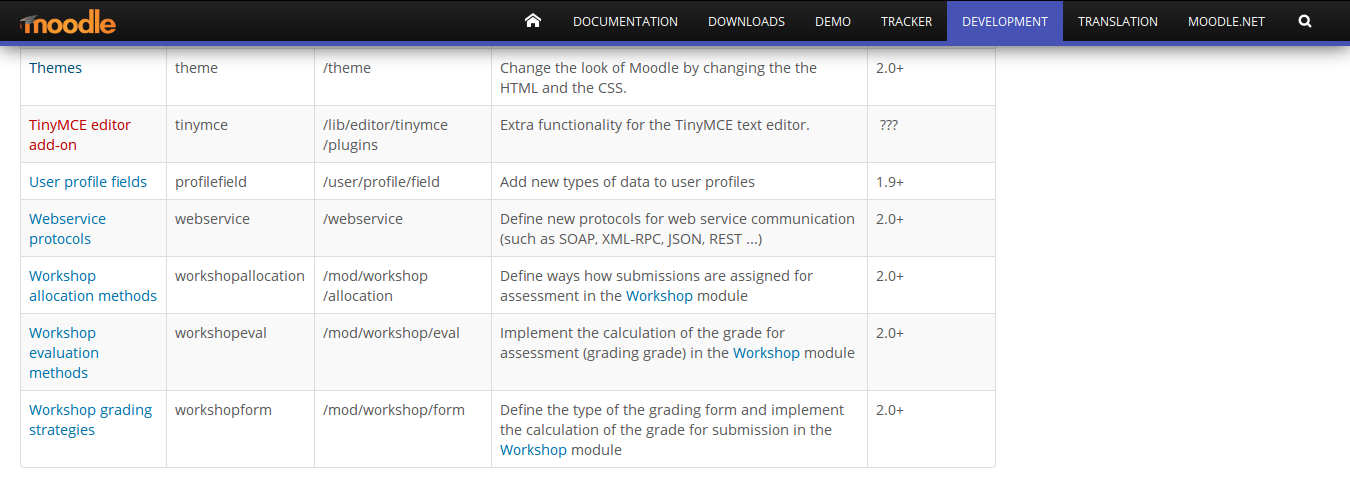Click the '/theme' path cell
The image size is (1350, 495).
[403, 77]
